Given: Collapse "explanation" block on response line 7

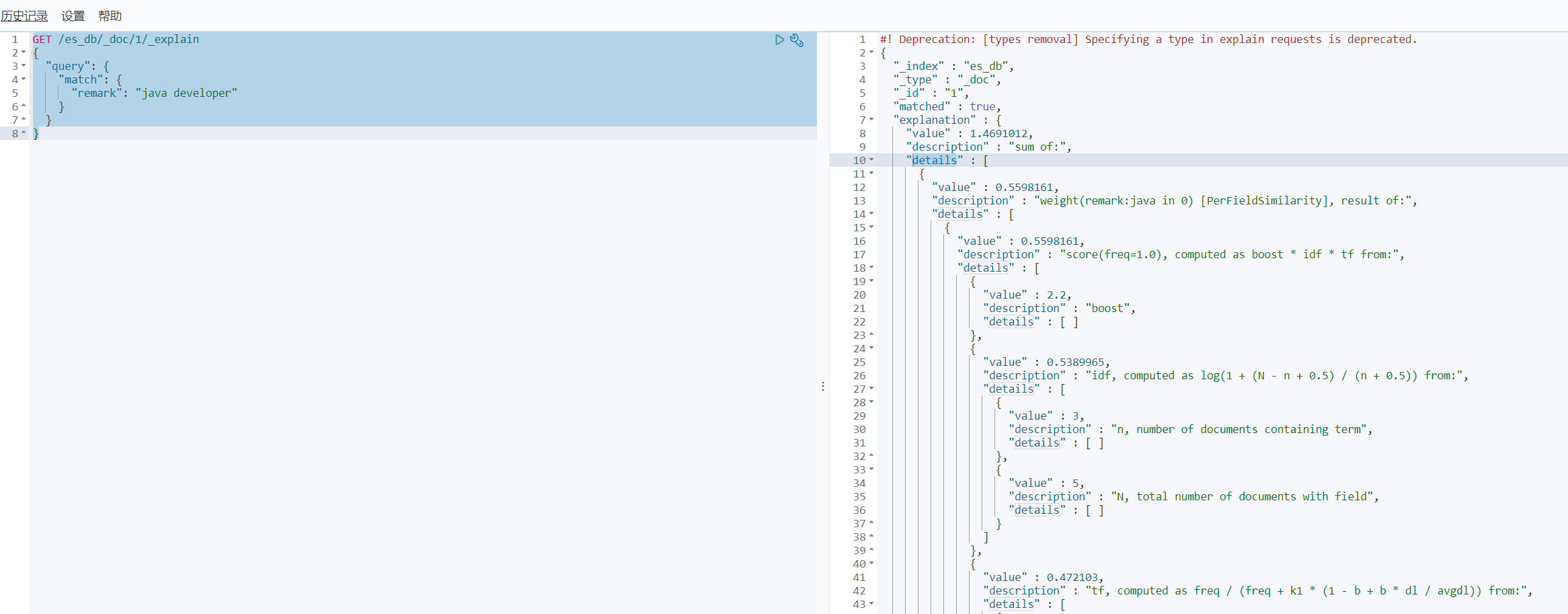Looking at the screenshot, I should (x=871, y=120).
